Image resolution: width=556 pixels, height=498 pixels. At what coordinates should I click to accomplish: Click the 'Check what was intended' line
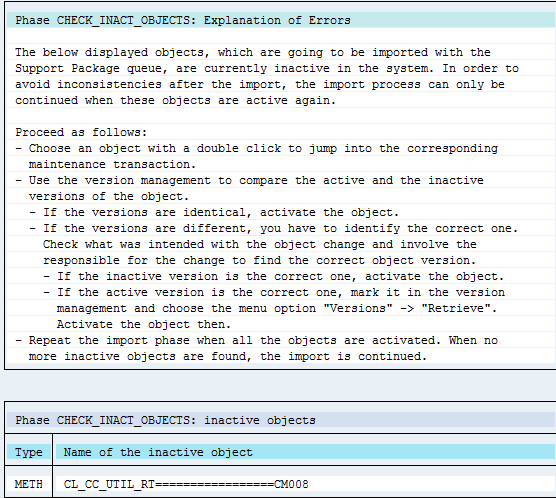coord(260,244)
